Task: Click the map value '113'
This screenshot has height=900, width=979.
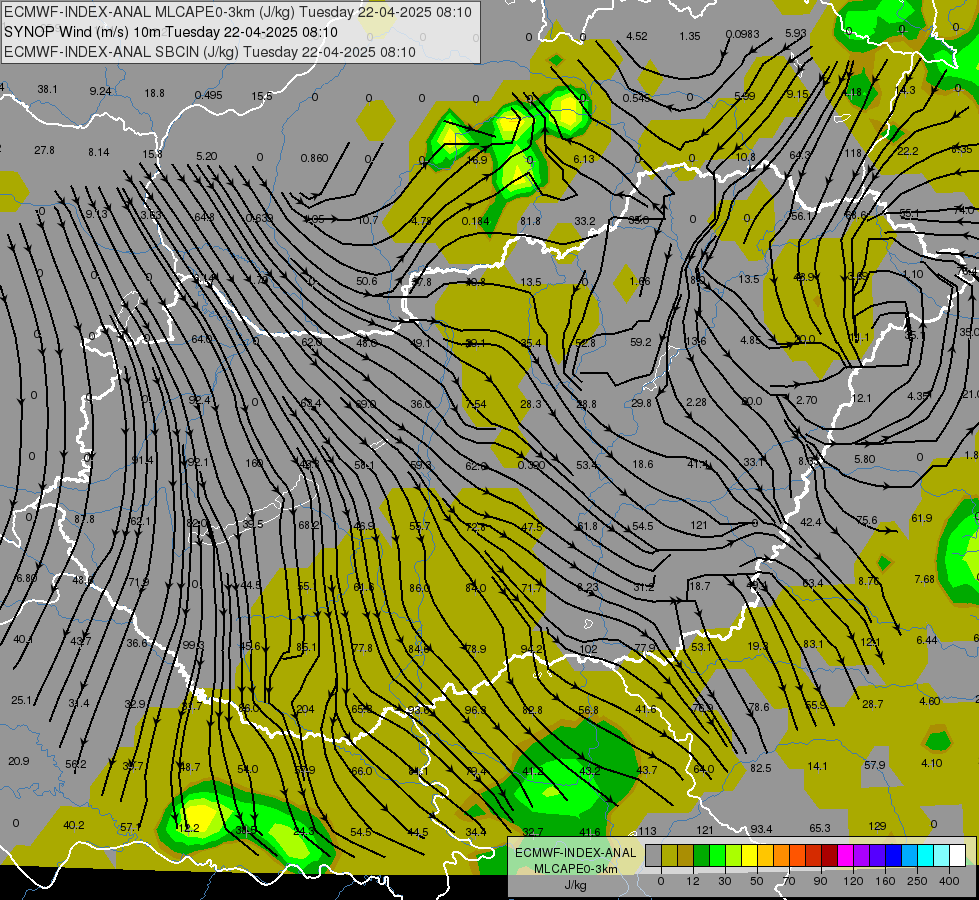Action: click(647, 831)
